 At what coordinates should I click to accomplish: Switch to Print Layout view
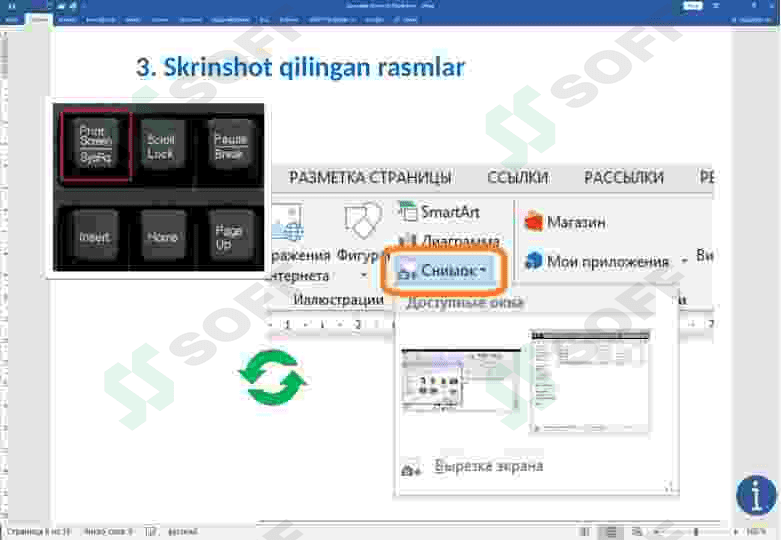pos(611,533)
